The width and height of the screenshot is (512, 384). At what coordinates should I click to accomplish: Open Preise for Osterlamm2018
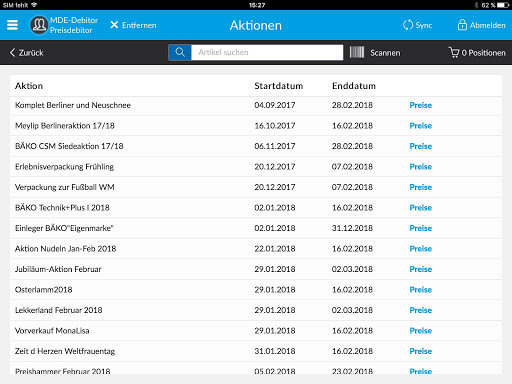pos(421,290)
